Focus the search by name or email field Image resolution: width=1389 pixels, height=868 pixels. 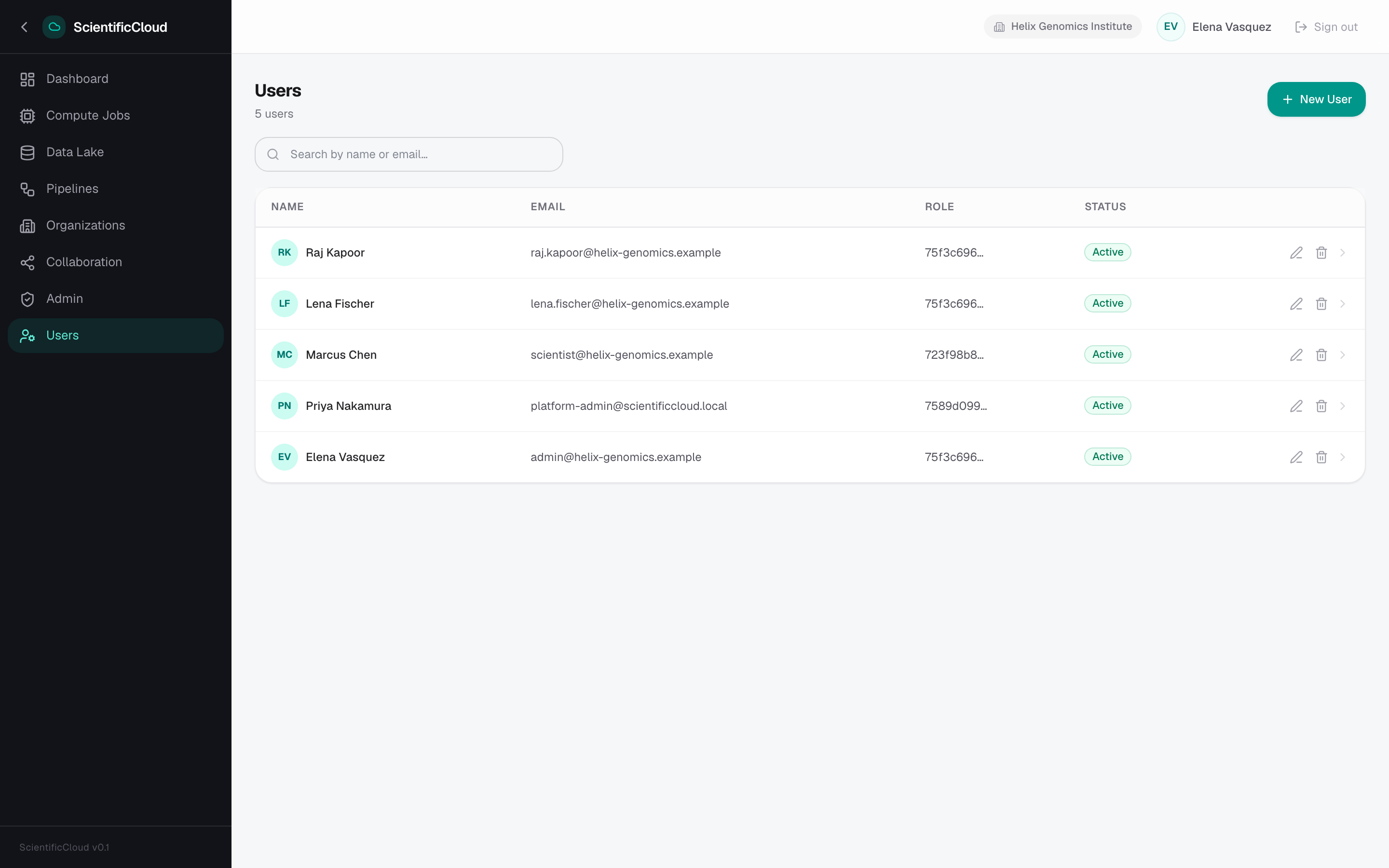click(409, 154)
